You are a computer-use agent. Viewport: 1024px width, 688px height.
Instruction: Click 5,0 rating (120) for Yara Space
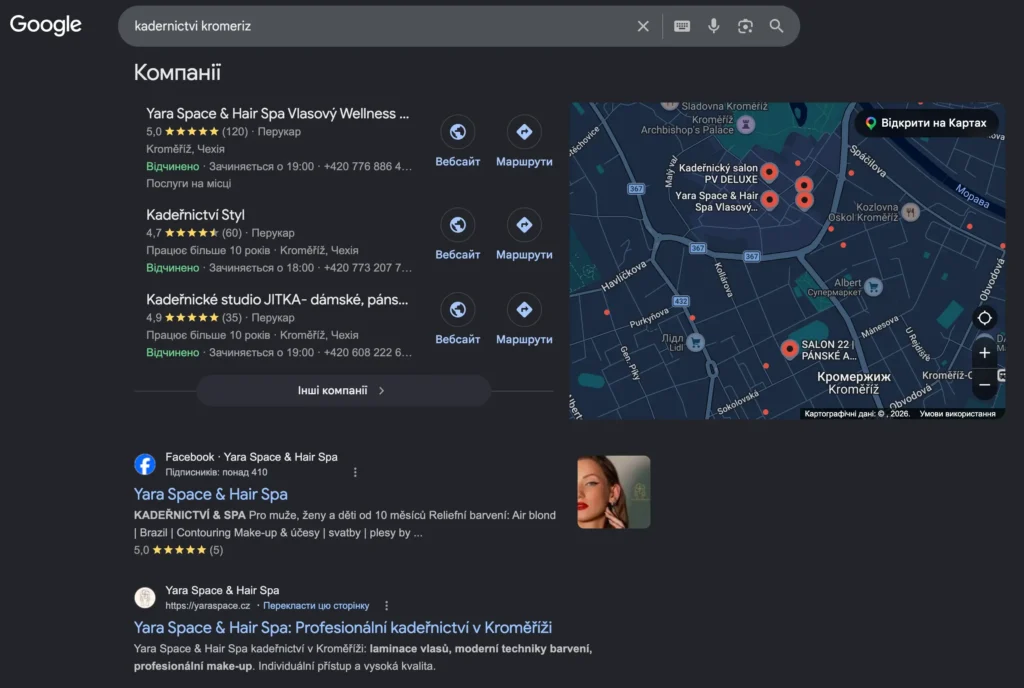pos(197,132)
